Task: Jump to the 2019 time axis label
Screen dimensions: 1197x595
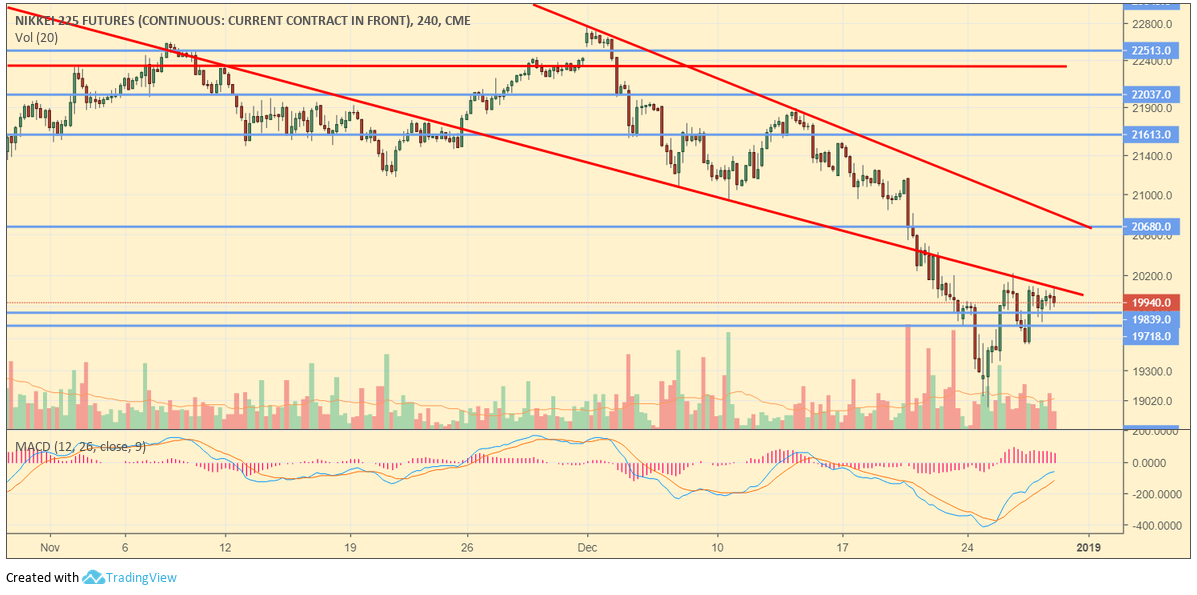Action: tap(1089, 548)
